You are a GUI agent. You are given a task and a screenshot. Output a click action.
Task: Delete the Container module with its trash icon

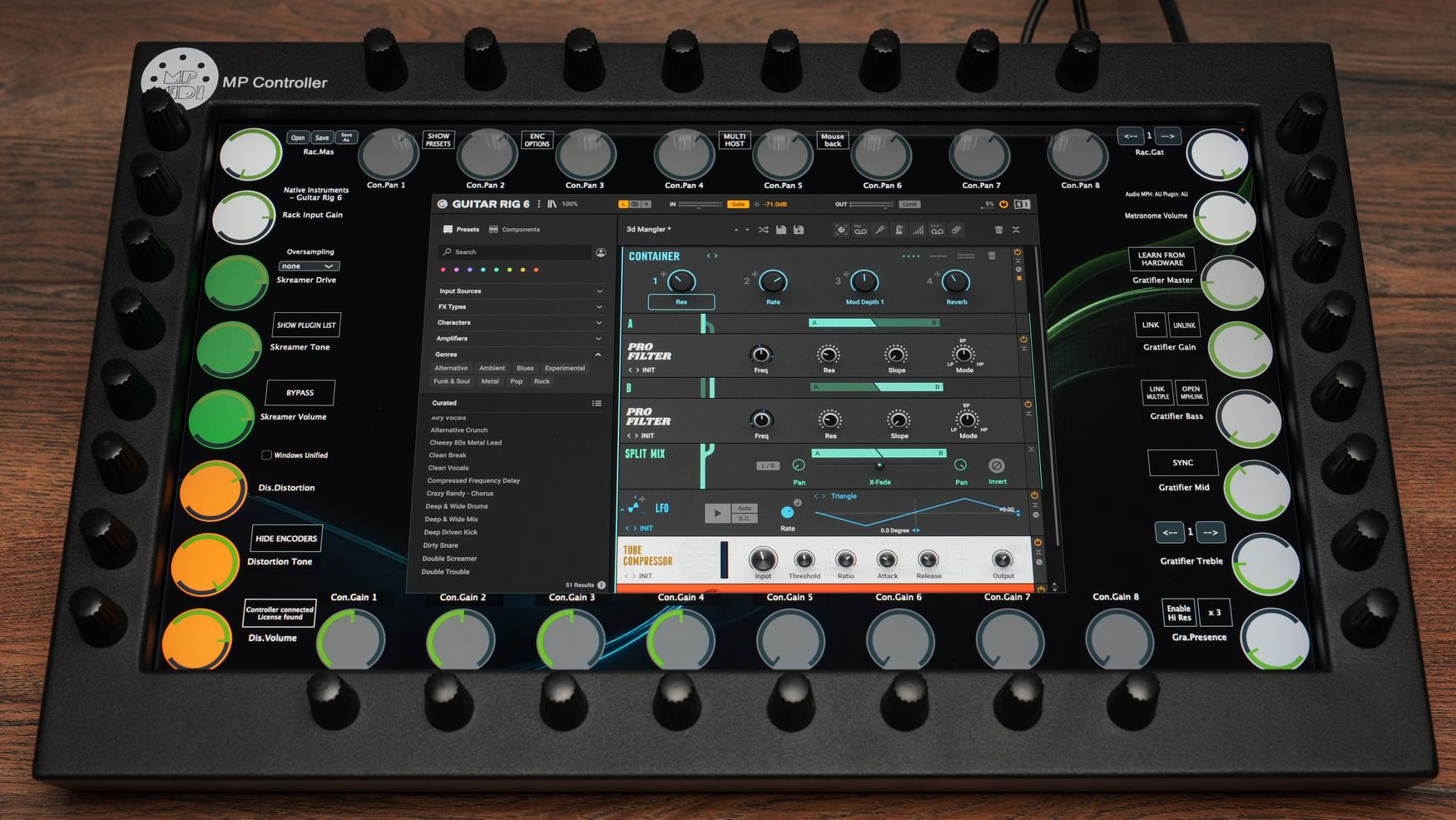(992, 256)
